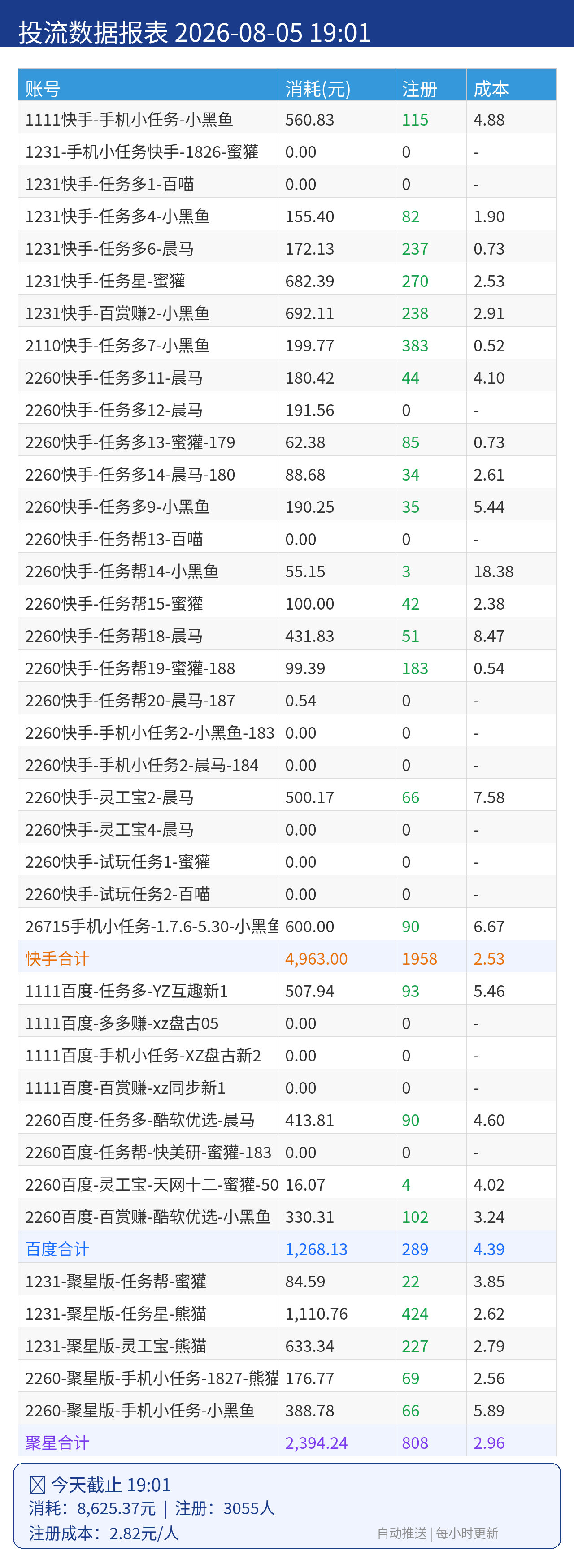The height and width of the screenshot is (1568, 574).
Task: Click registration count 102
Action: 415,1217
